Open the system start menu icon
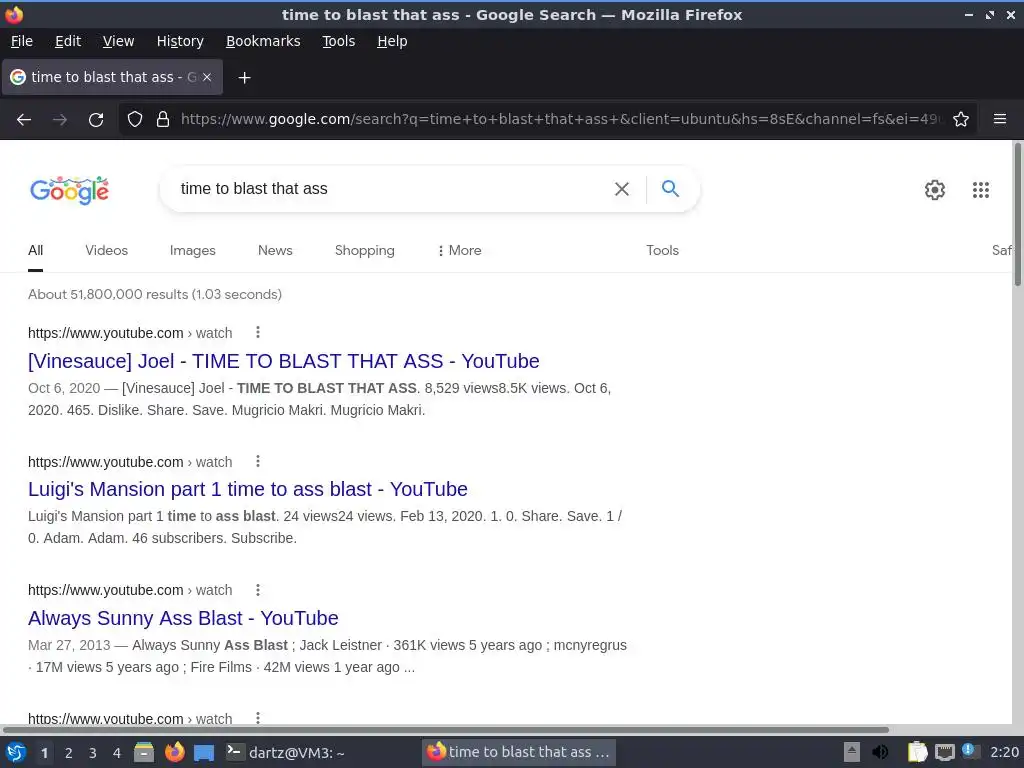 [15, 752]
